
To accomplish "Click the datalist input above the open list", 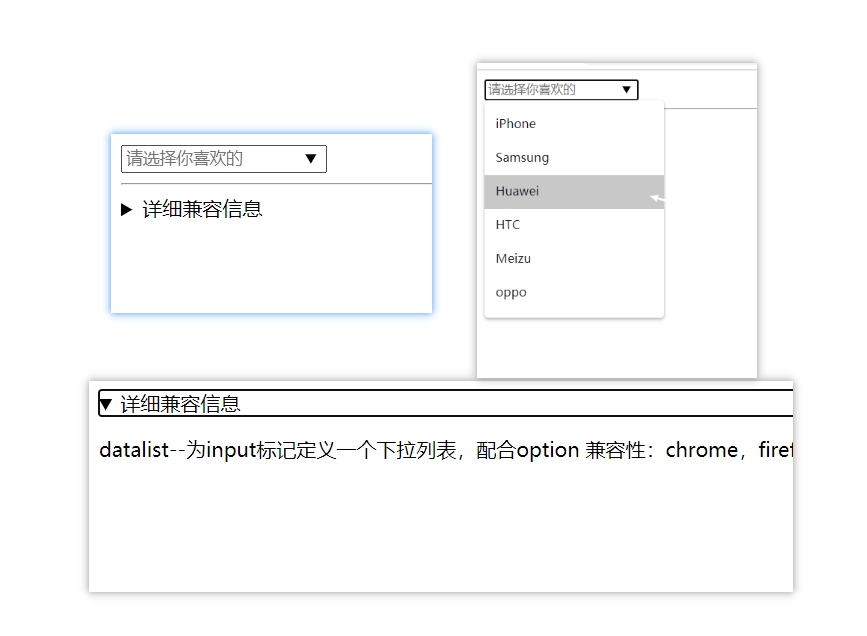I will point(561,90).
